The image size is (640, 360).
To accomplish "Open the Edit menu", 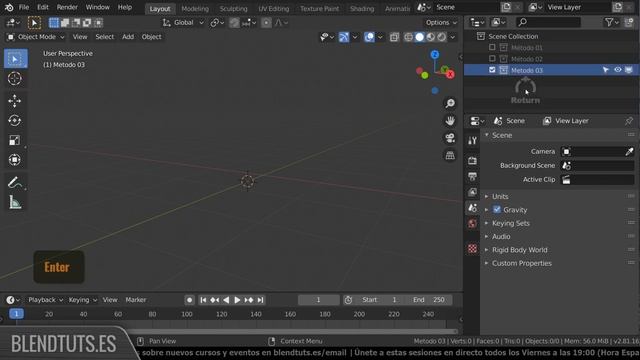I will pyautogui.click(x=42, y=7).
